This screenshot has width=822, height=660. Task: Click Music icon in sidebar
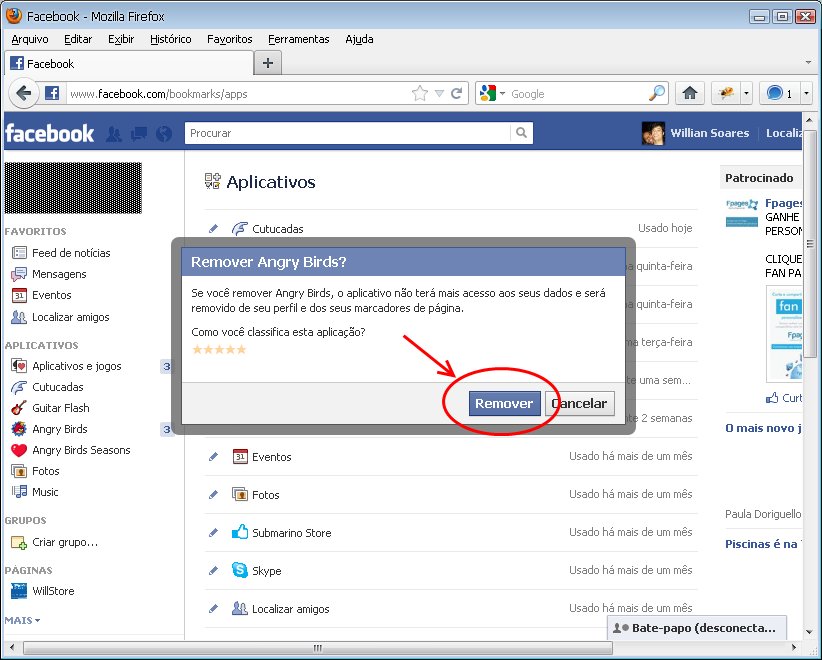tap(19, 492)
